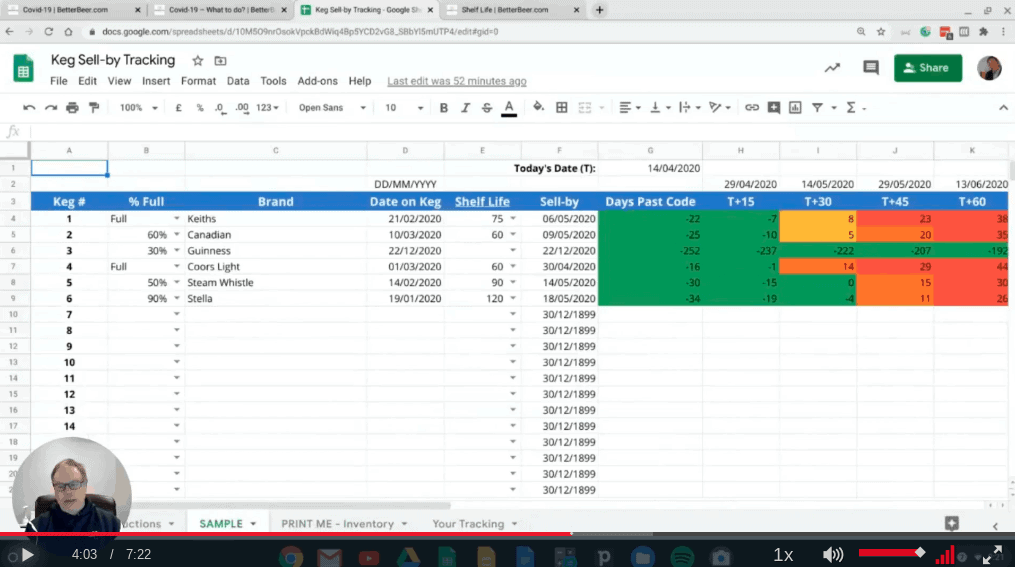1015x567 pixels.
Task: Open the Insert menu
Action: click(156, 81)
